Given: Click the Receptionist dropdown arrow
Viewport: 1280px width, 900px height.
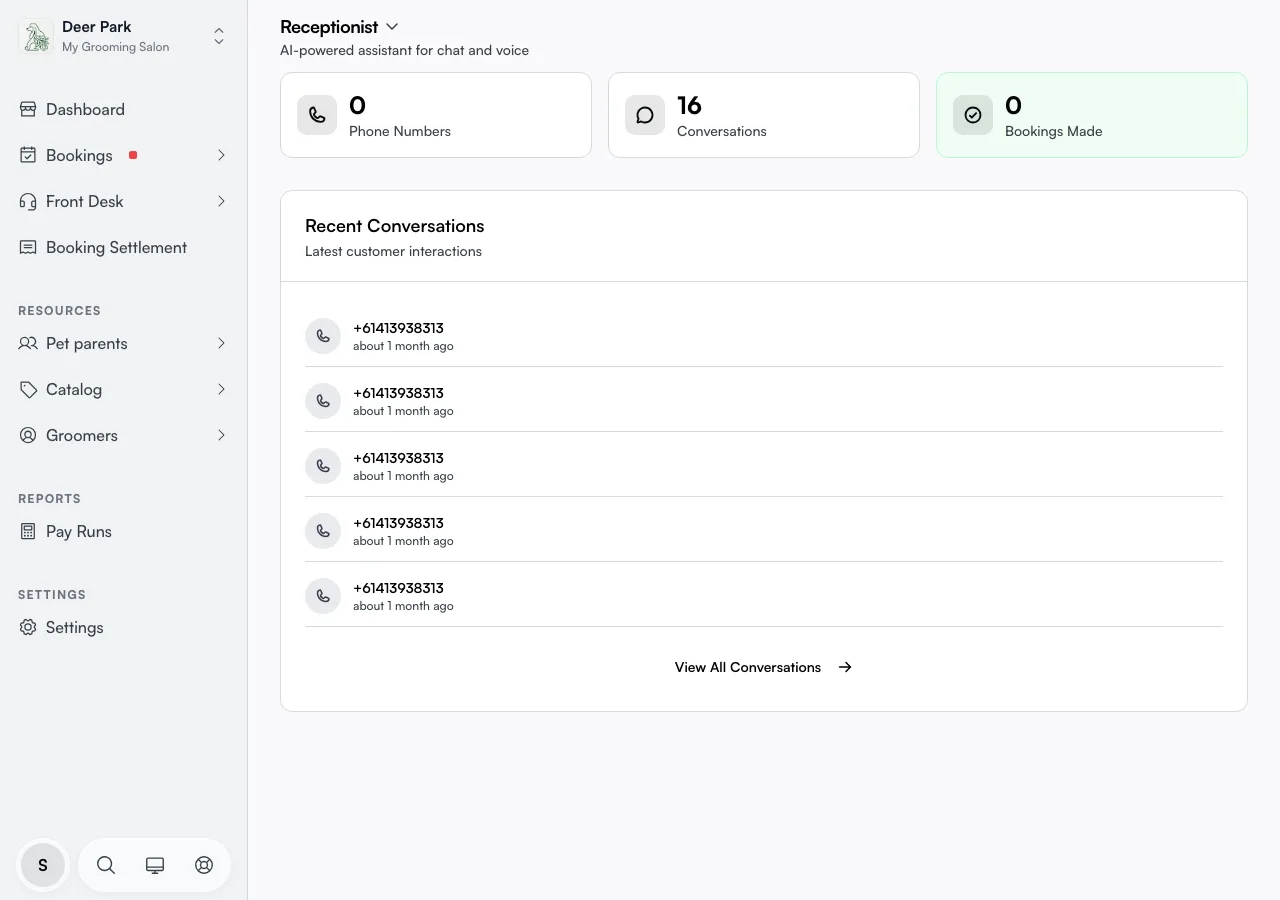Looking at the screenshot, I should pos(392,27).
